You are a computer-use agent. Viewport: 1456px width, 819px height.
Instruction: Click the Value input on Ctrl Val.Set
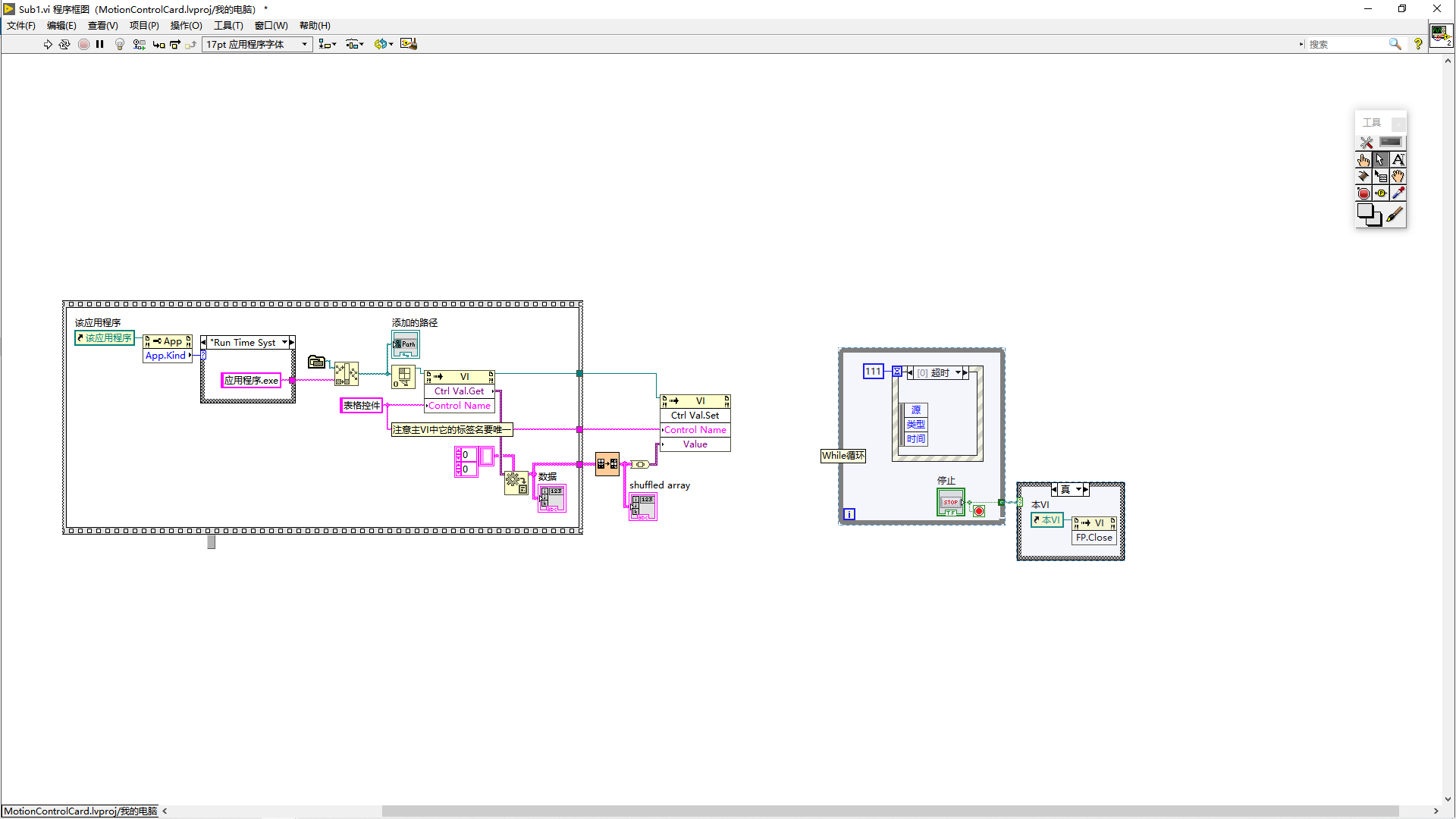pos(695,444)
